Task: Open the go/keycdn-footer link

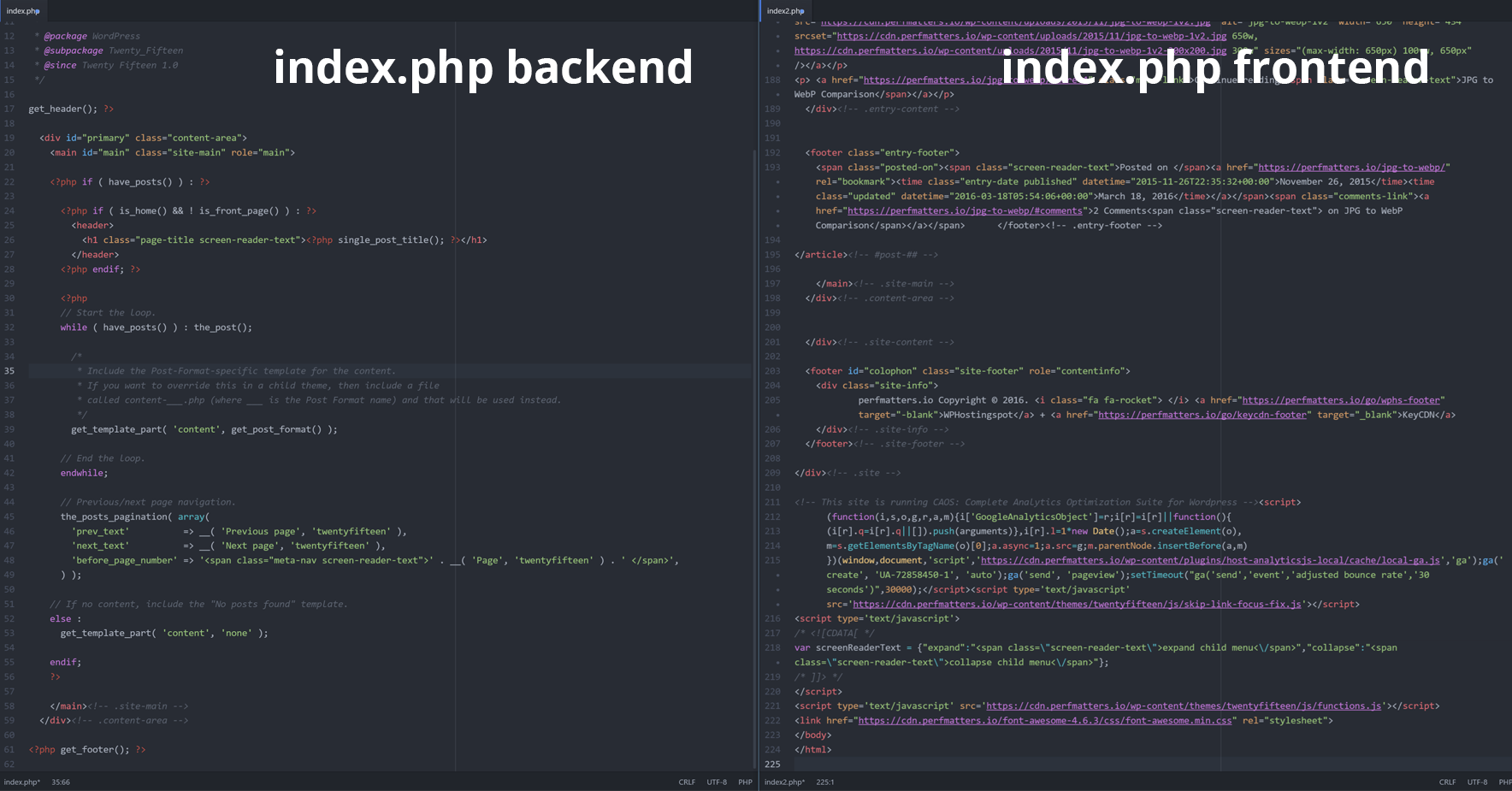Action: 1202,415
